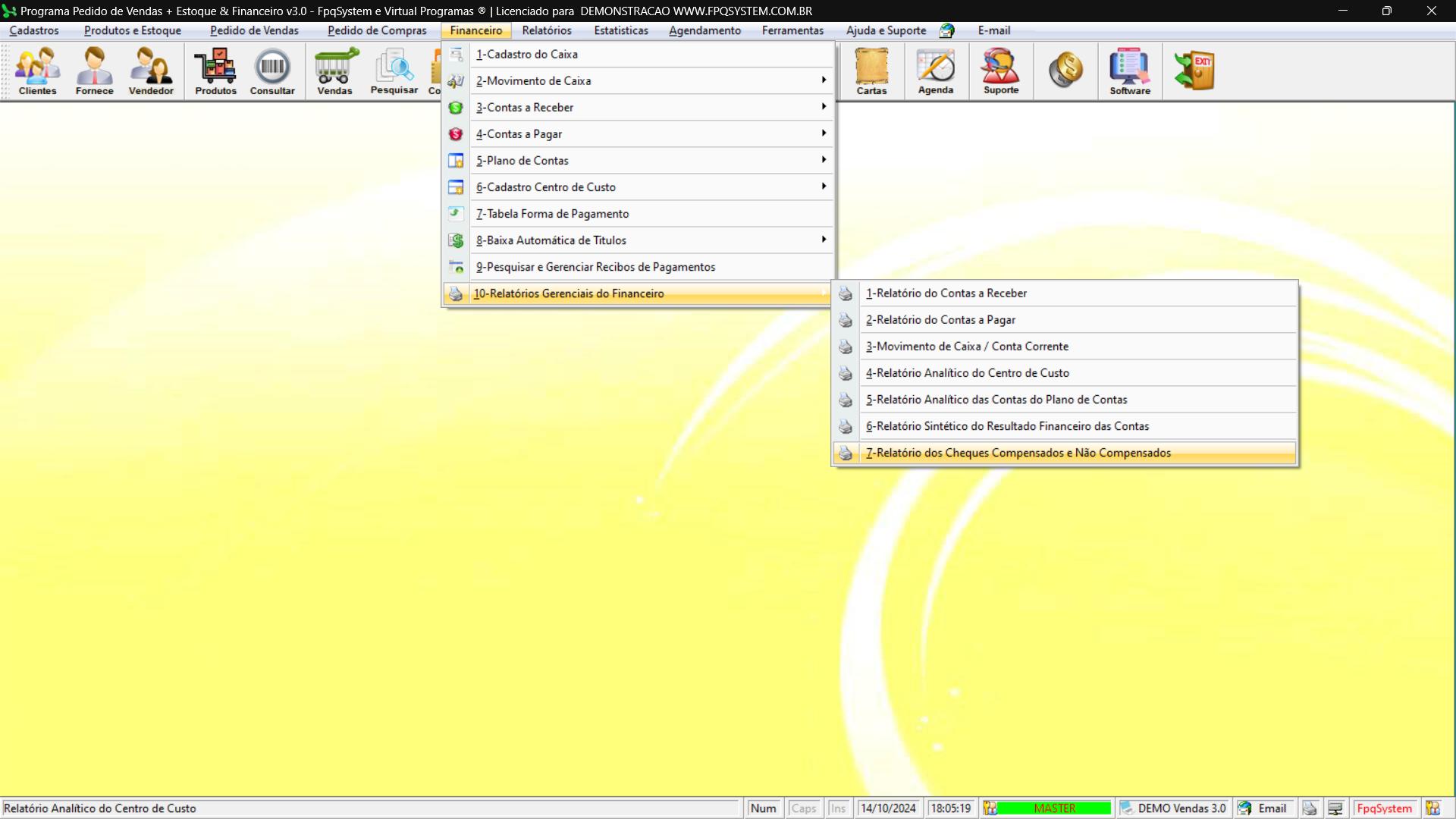Click the printer icon in status bar

[1310, 808]
